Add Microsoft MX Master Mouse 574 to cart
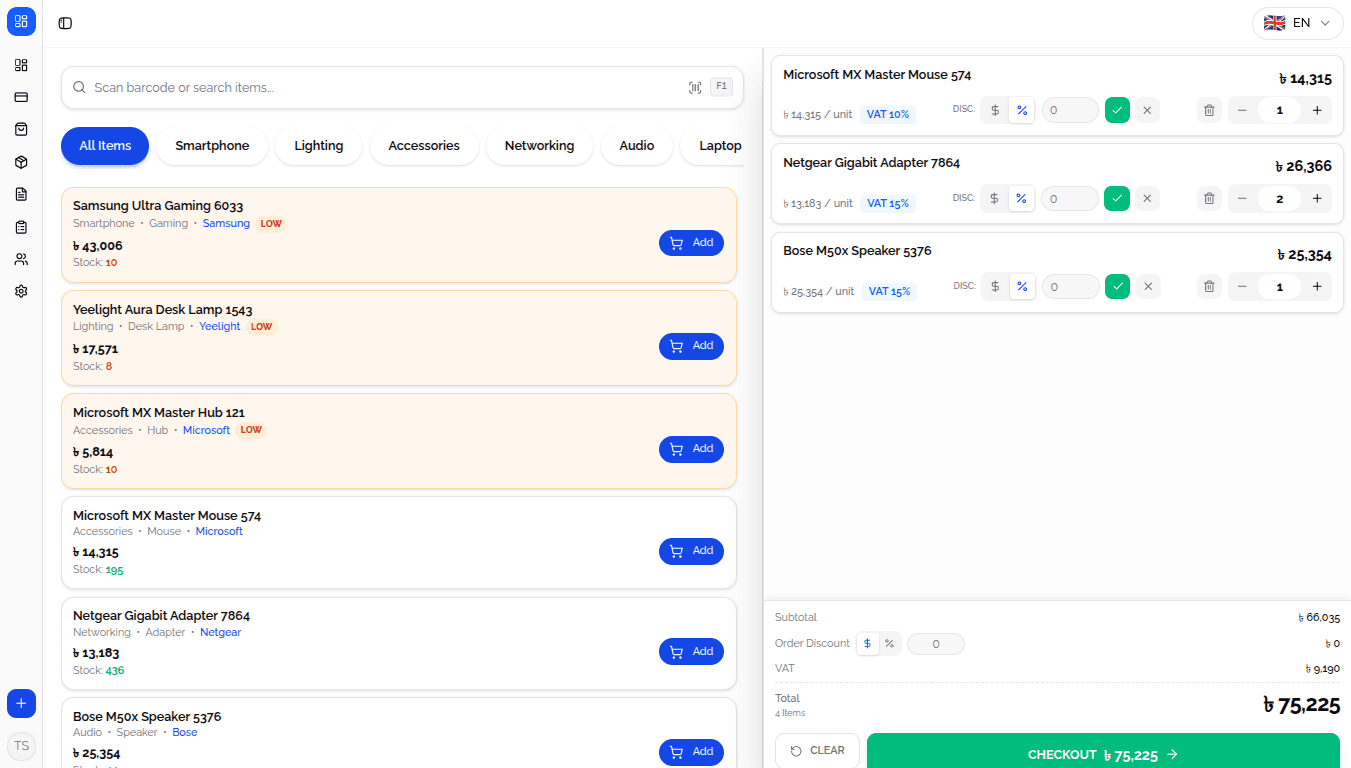 click(x=691, y=551)
